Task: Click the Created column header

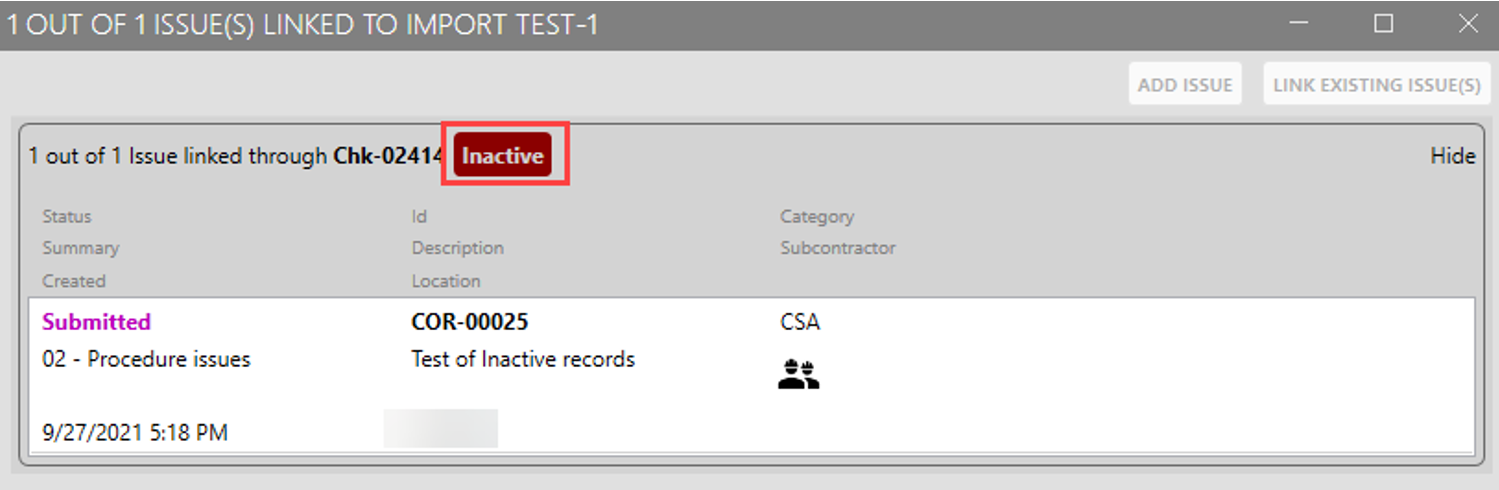Action: [74, 281]
